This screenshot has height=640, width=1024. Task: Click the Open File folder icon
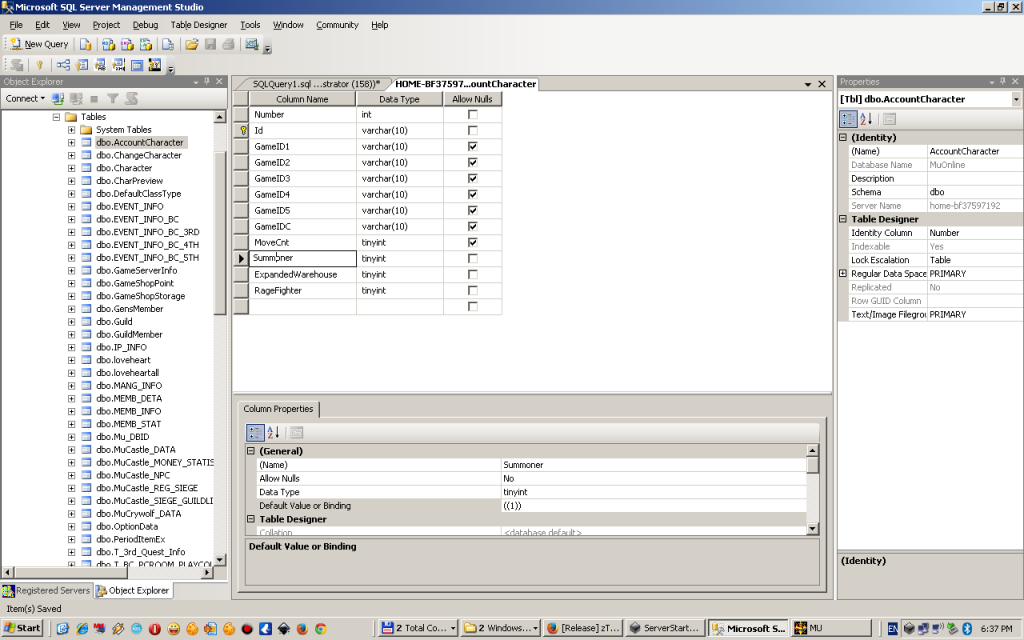192,44
